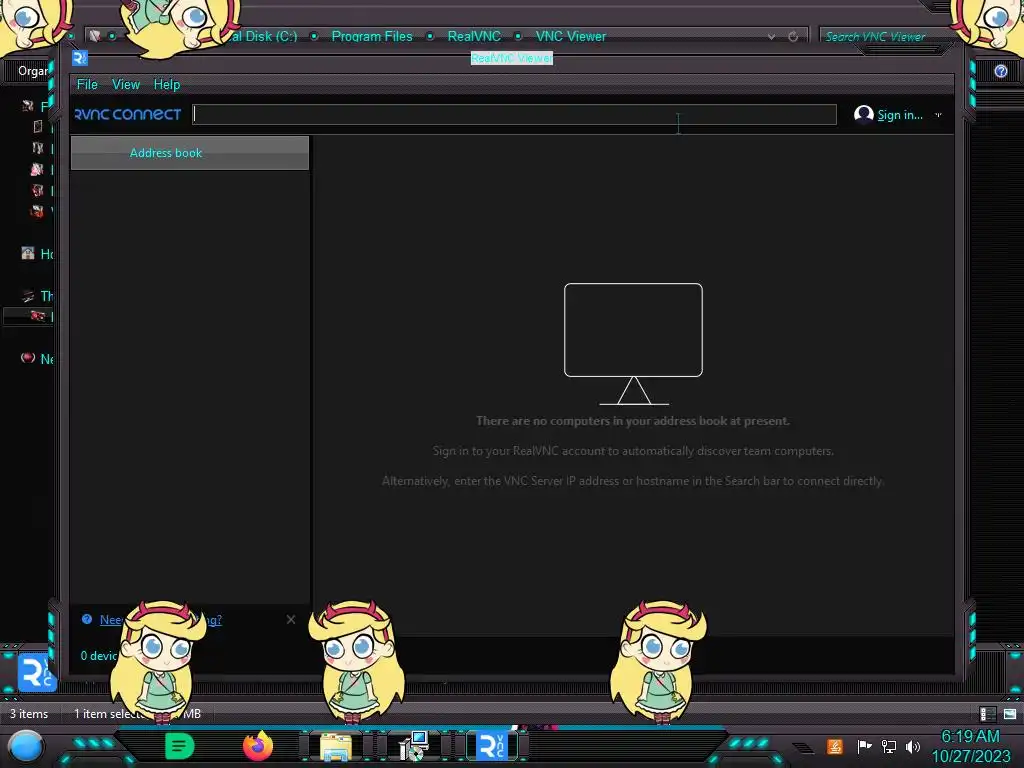1024x768 pixels.
Task: Click the help question mark icon in sidebar
Action: click(87, 619)
